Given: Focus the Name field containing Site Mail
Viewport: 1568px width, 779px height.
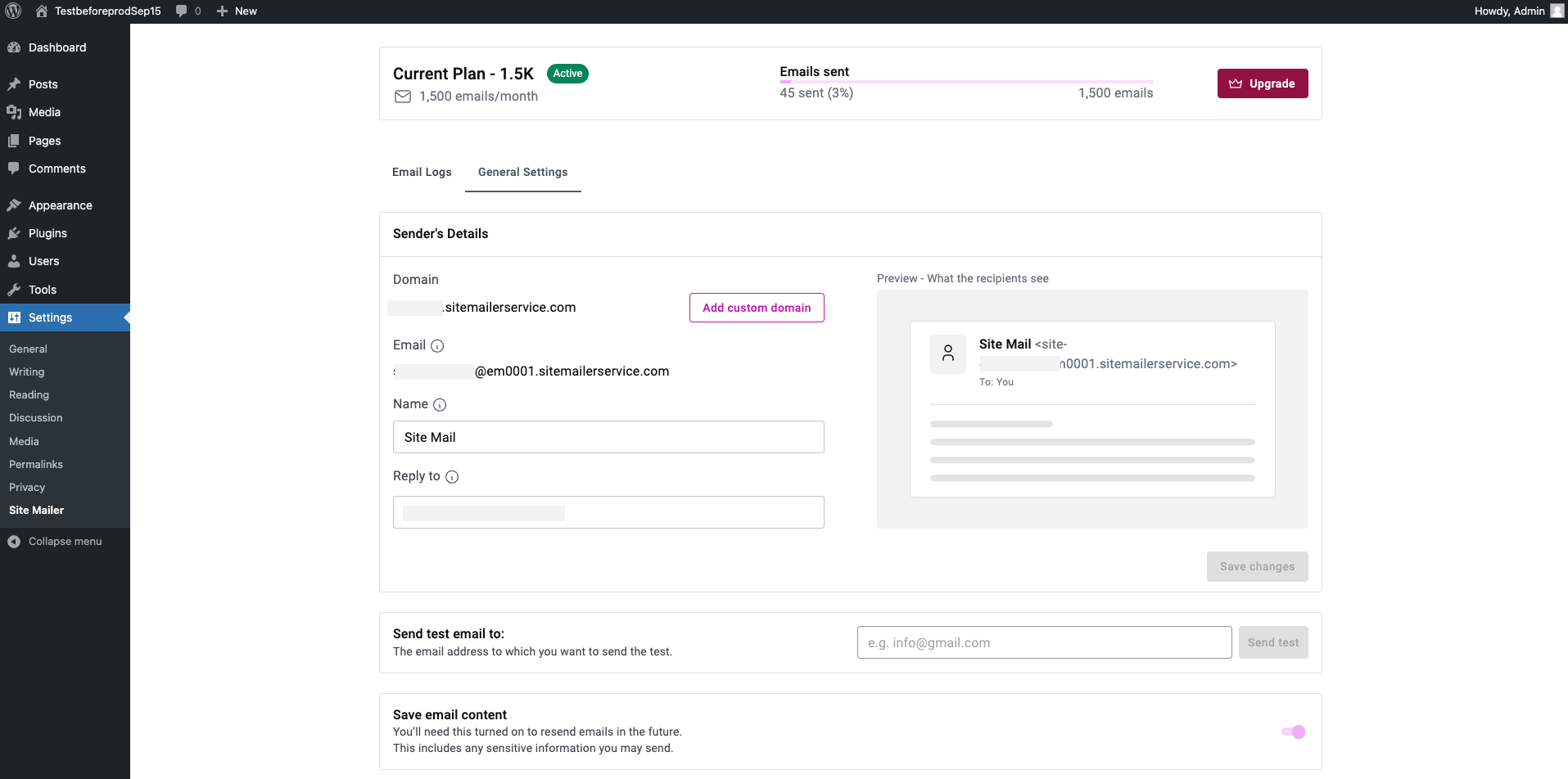Looking at the screenshot, I should (608, 437).
